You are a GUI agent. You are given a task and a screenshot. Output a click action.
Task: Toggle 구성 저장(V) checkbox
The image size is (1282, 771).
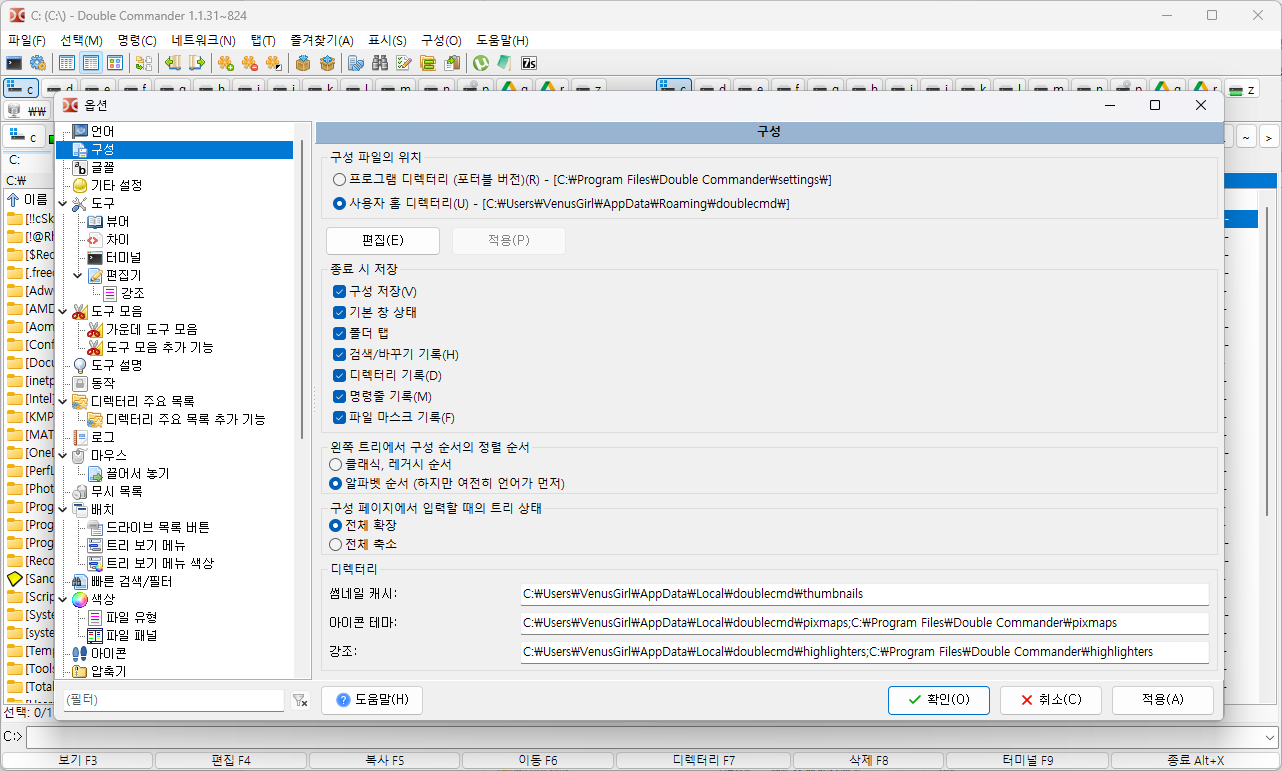pos(339,291)
